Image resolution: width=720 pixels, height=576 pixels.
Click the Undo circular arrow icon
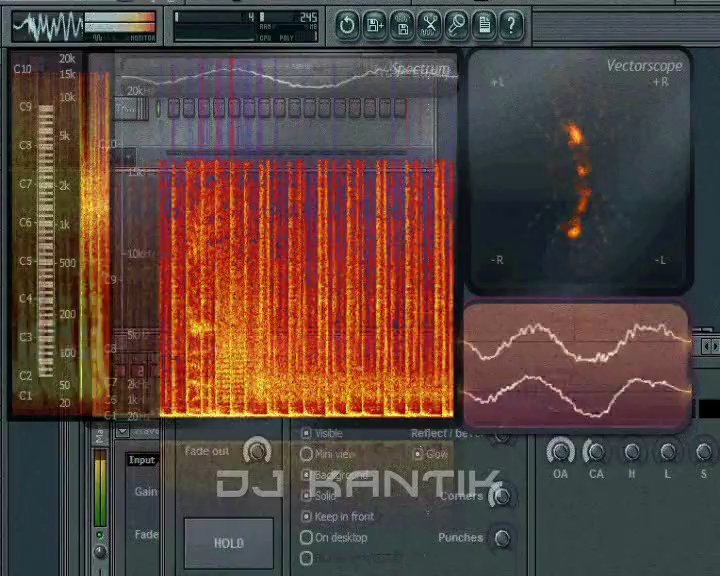tap(347, 24)
